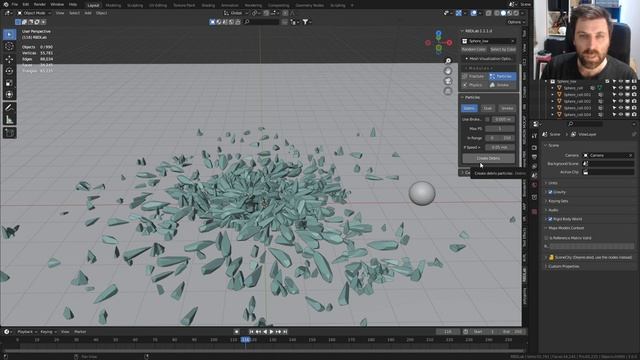Expand the Units section
This screenshot has height=360, width=640.
click(x=553, y=183)
